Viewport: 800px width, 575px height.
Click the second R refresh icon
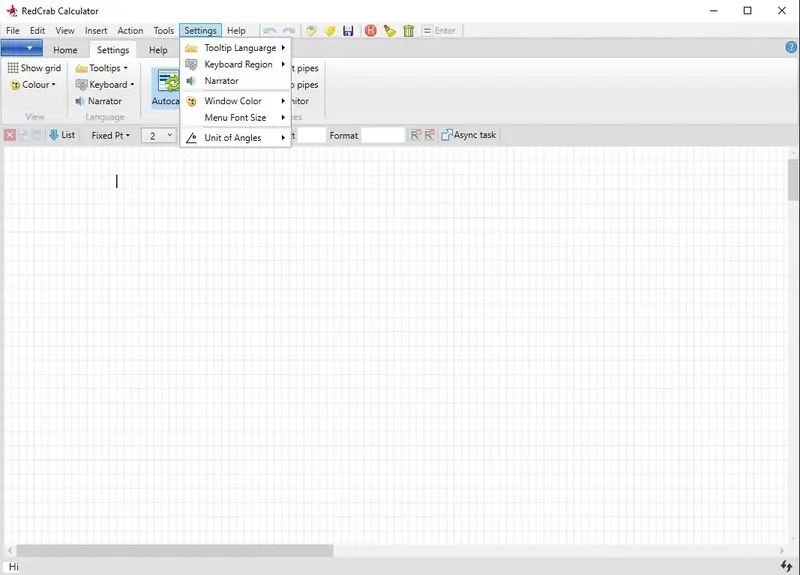[x=430, y=135]
